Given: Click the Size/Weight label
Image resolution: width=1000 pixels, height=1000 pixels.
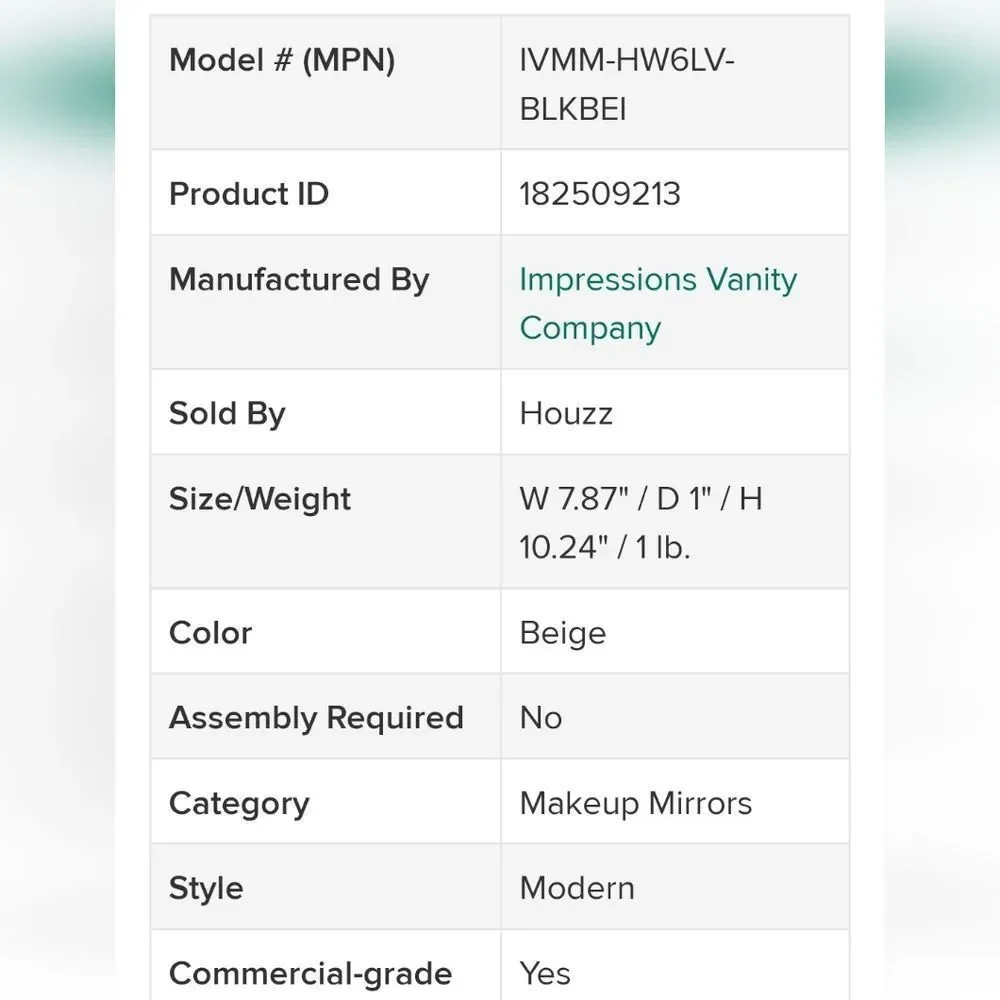Looking at the screenshot, I should click(x=260, y=499).
